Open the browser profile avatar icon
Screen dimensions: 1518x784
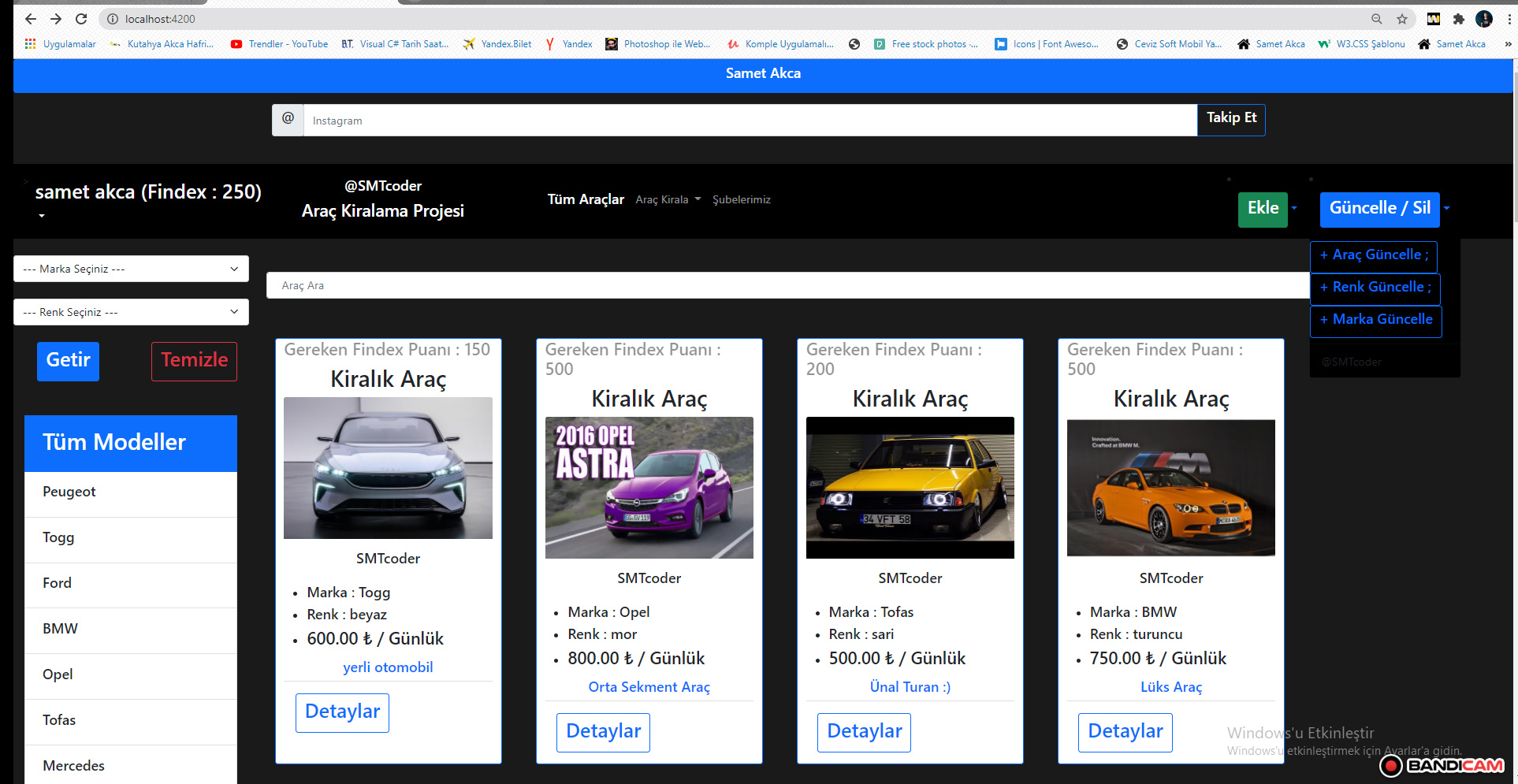click(x=1484, y=19)
